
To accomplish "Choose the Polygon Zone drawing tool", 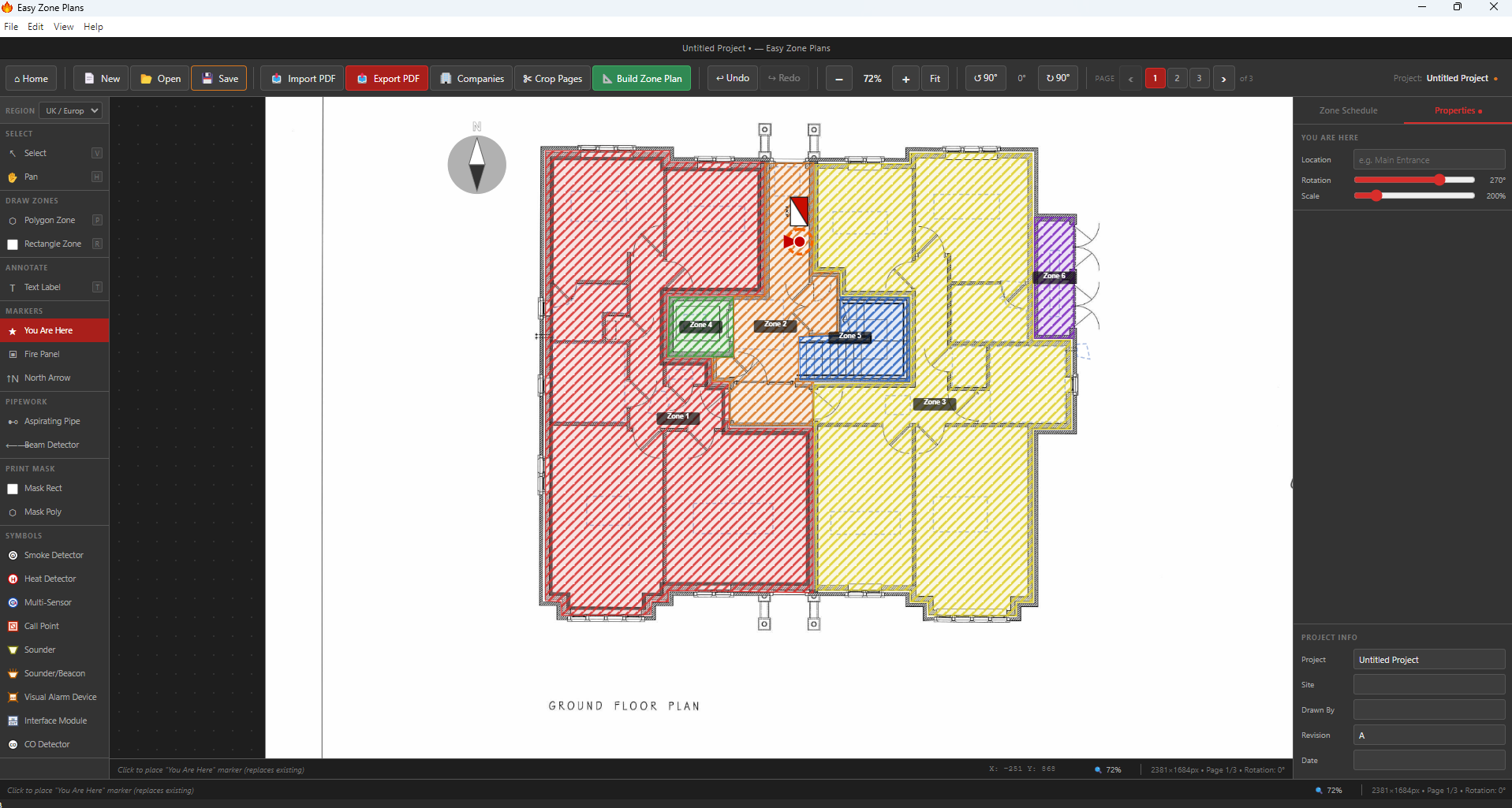I will 54,220.
